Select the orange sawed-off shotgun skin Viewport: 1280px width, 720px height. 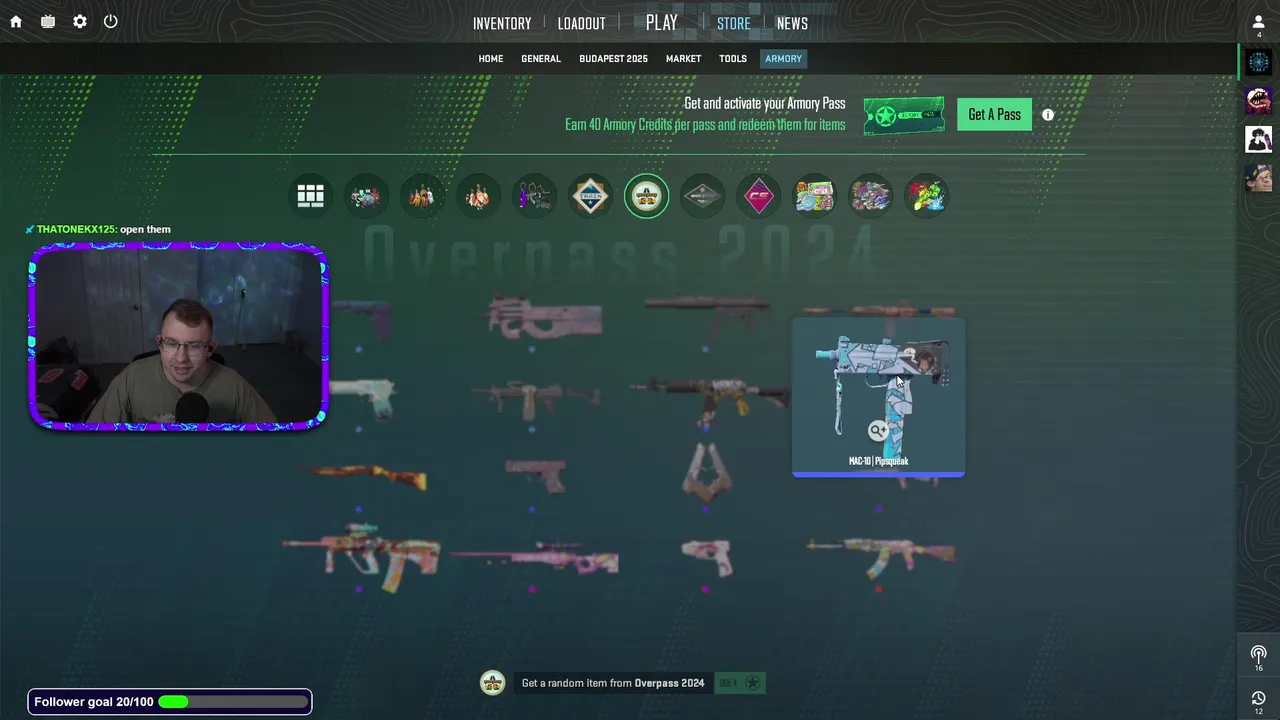pos(369,475)
